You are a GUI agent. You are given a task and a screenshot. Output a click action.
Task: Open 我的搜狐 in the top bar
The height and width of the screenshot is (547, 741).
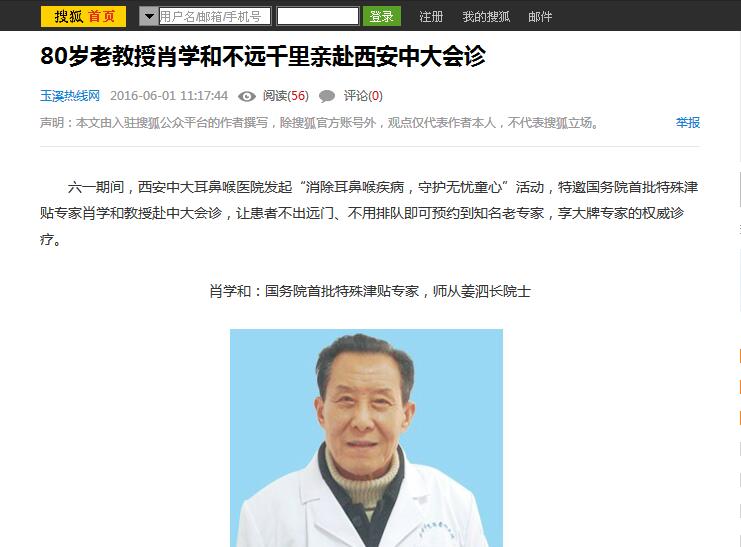pyautogui.click(x=486, y=17)
